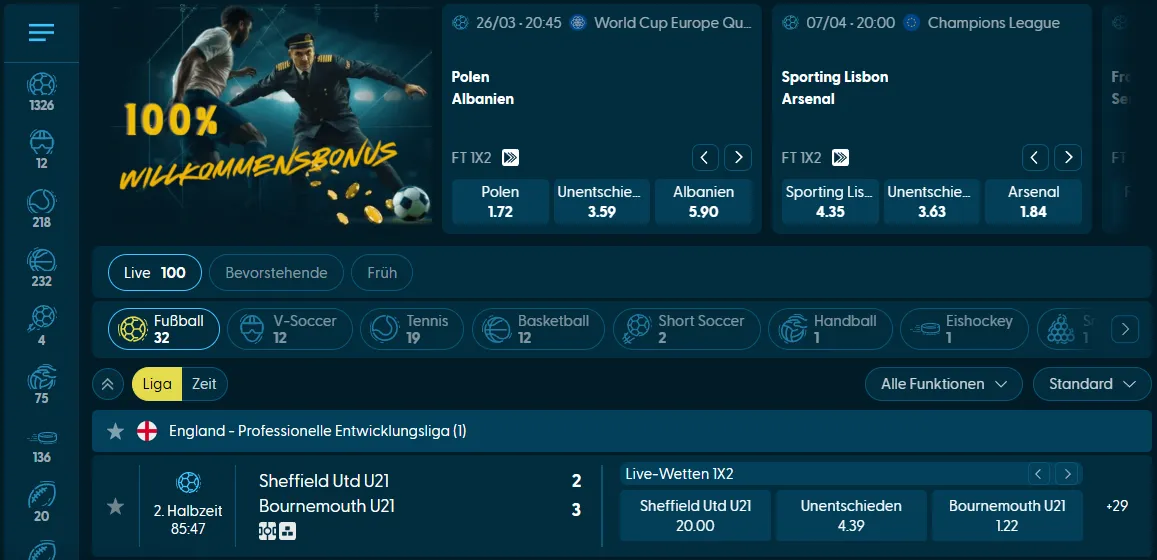Open the Alle Funktionen dropdown

click(x=944, y=384)
